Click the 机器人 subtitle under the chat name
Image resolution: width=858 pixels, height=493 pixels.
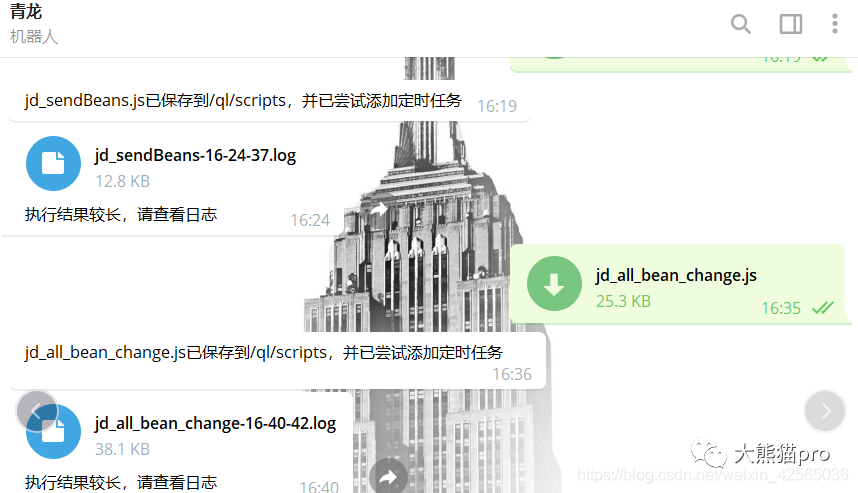pyautogui.click(x=33, y=37)
